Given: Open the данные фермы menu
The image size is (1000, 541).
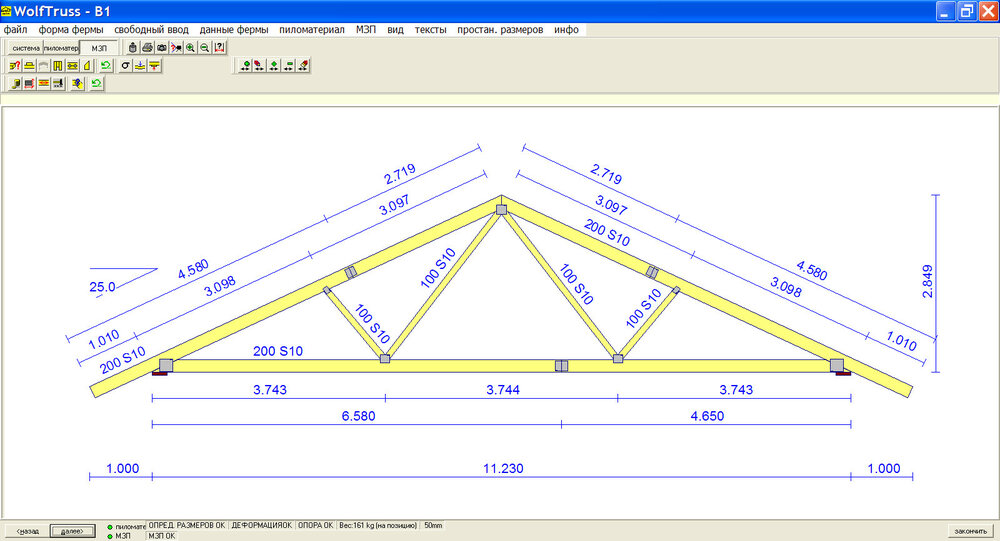Looking at the screenshot, I should [234, 30].
